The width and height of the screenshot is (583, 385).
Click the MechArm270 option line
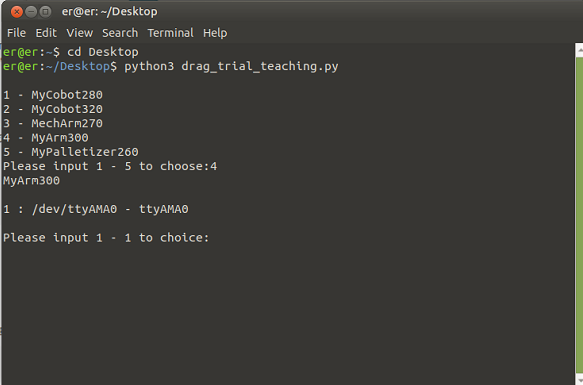click(x=53, y=123)
